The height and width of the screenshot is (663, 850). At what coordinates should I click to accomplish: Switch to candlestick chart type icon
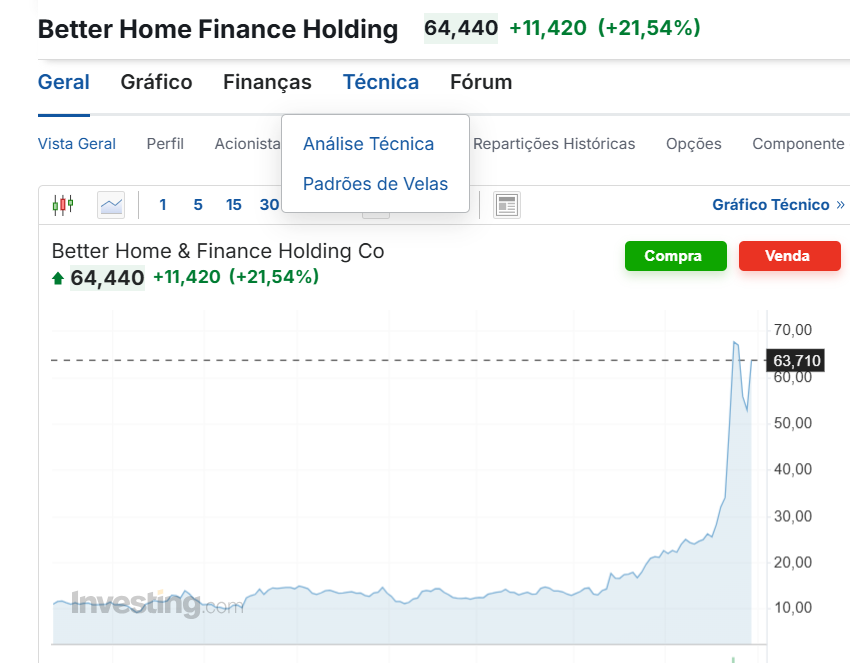coord(63,205)
